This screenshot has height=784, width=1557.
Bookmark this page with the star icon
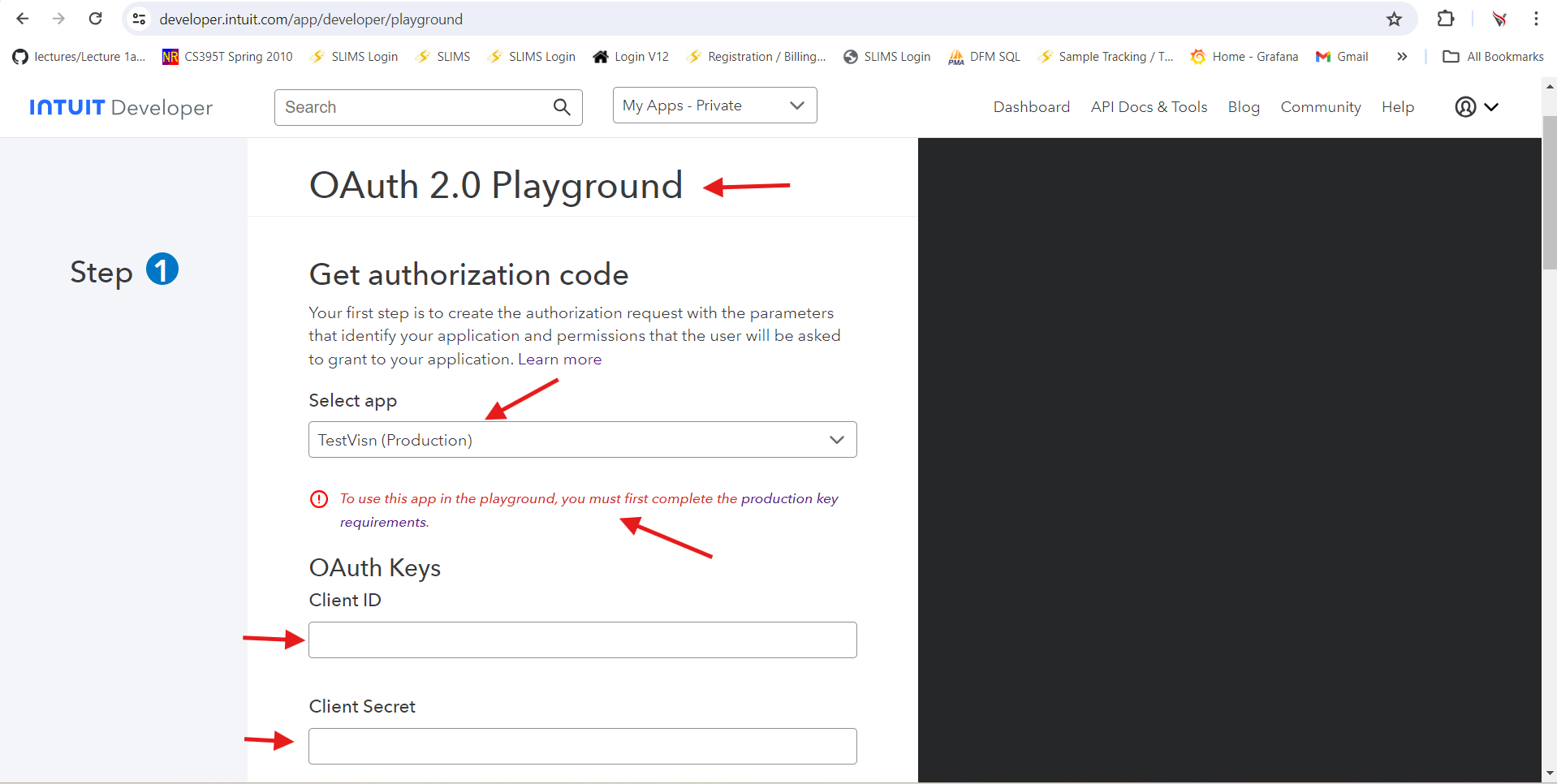pyautogui.click(x=1394, y=19)
